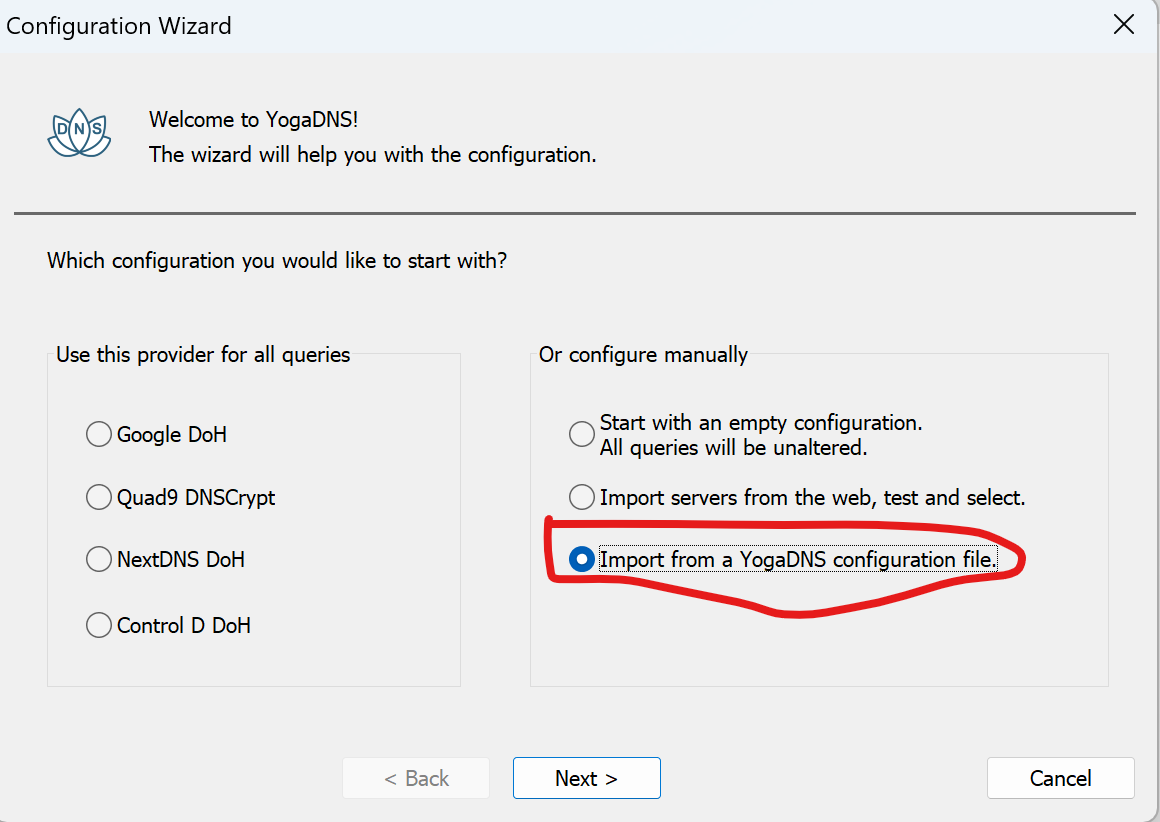Select Import from a YogaDNS configuration file
Screen dimensions: 1160x822
pyautogui.click(x=581, y=560)
